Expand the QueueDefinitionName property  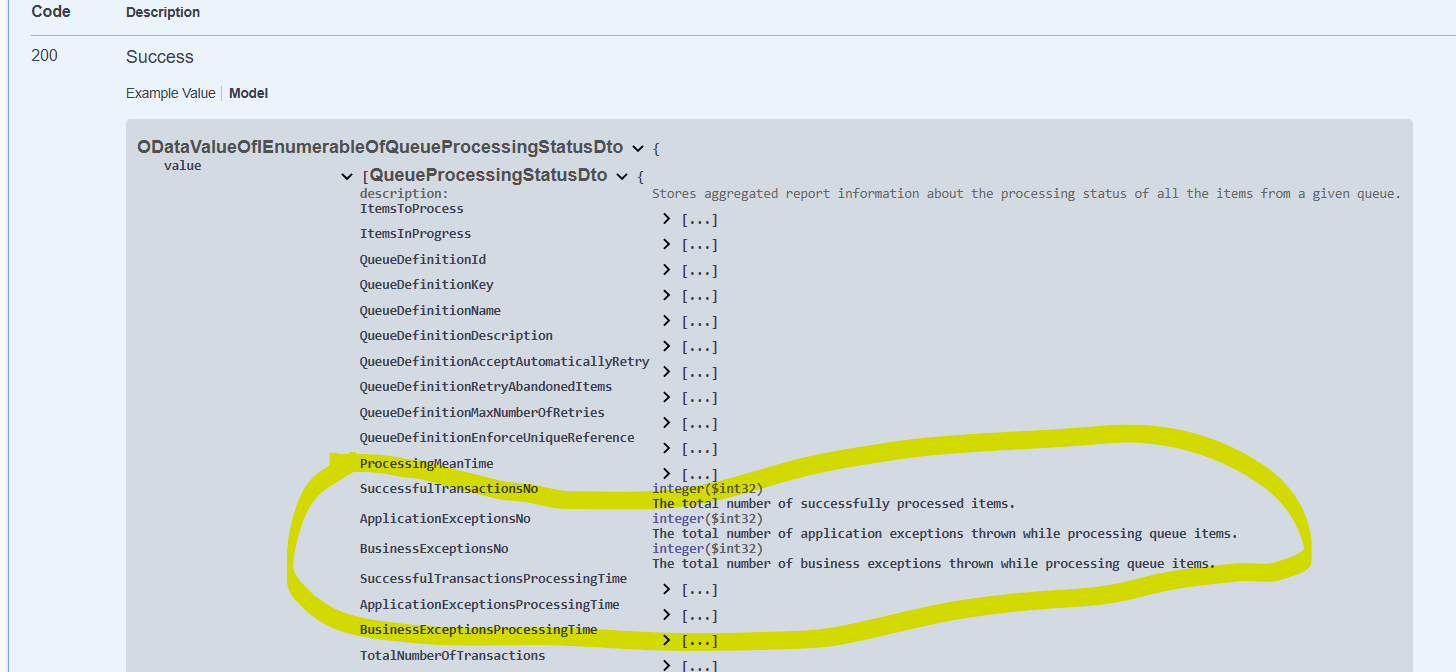665,320
